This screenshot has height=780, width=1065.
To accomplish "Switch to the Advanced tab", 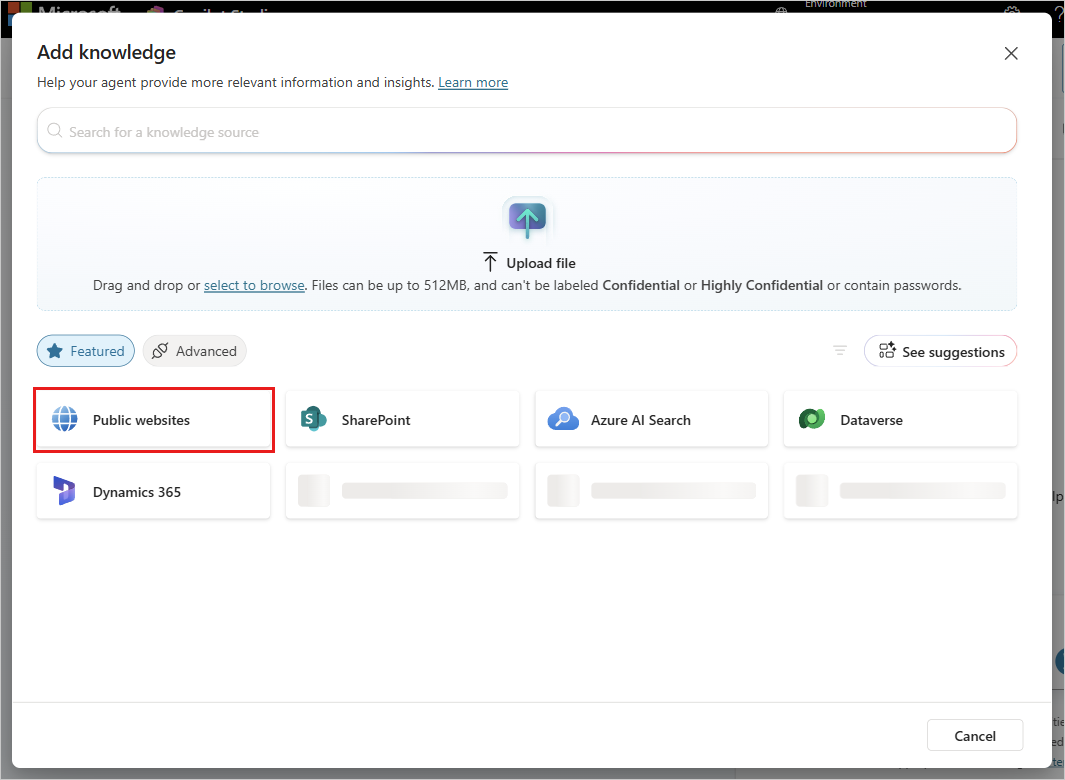I will [x=194, y=351].
